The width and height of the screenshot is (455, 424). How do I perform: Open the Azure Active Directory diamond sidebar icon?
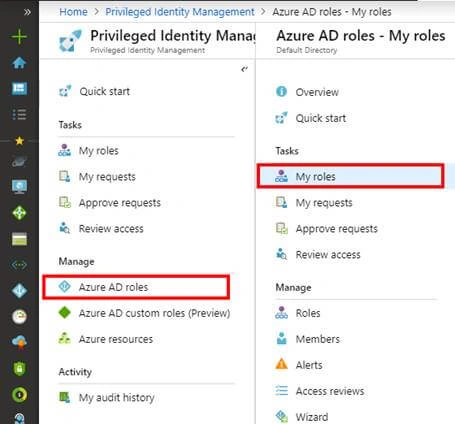point(19,291)
